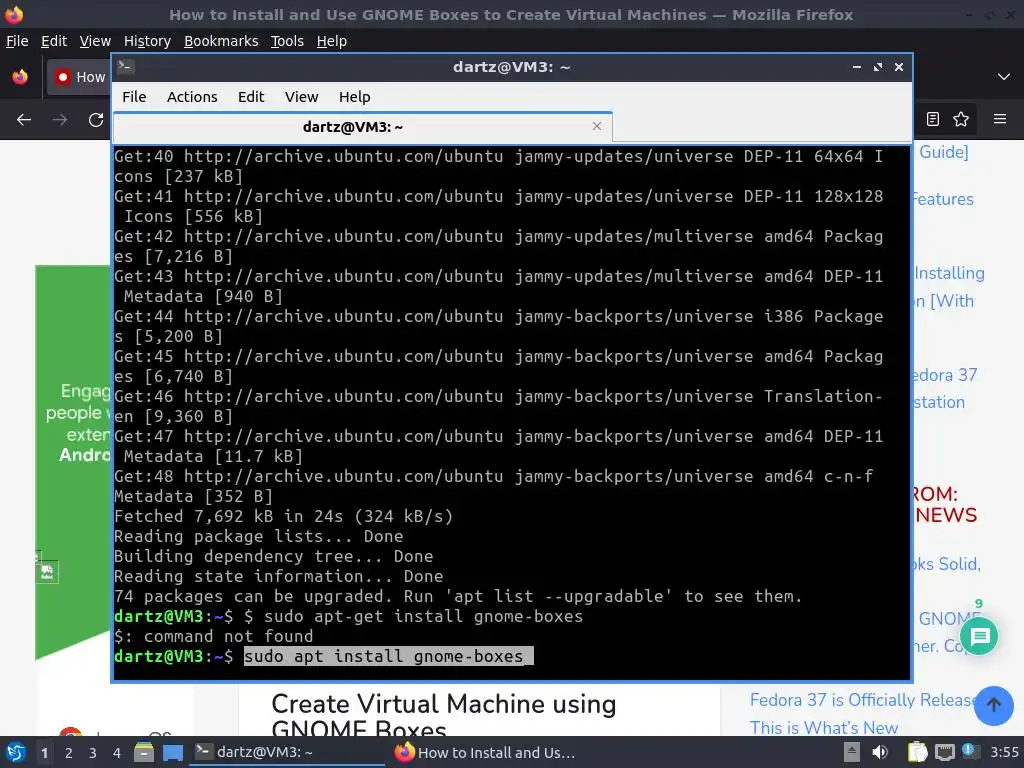Select the 'How' Firefox browser tab
This screenshot has height=768, width=1024.
click(x=79, y=77)
